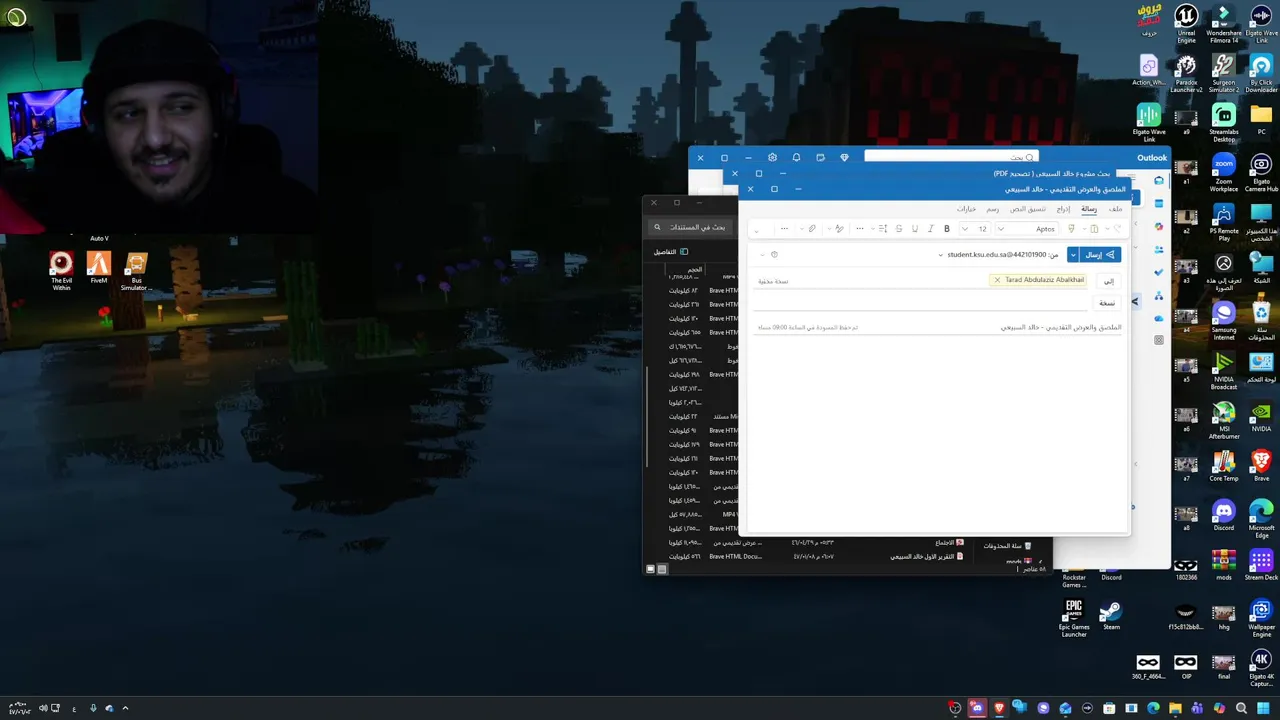This screenshot has height=720, width=1280.
Task: Toggle the التفاصيل details pane in File Explorer
Action: (x=670, y=252)
